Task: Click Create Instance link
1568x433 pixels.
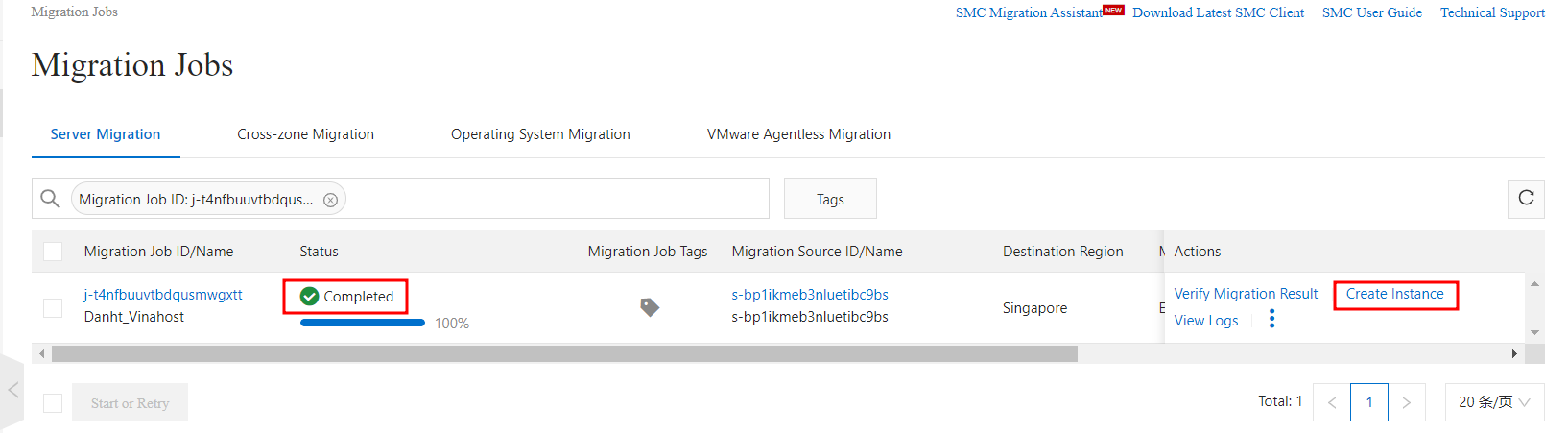Action: coord(1394,294)
